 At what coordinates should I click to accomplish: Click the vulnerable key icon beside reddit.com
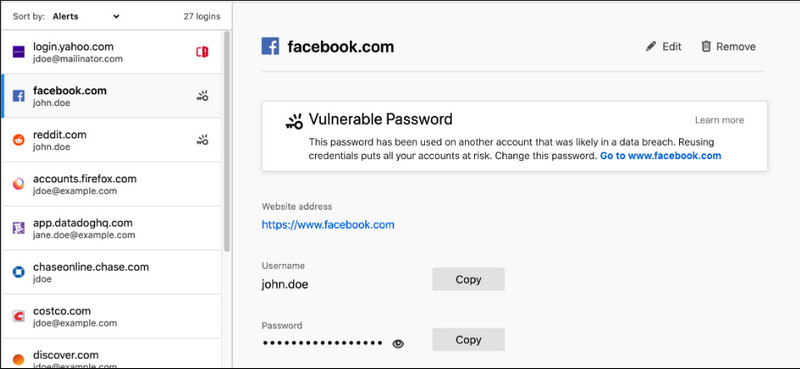click(x=203, y=140)
